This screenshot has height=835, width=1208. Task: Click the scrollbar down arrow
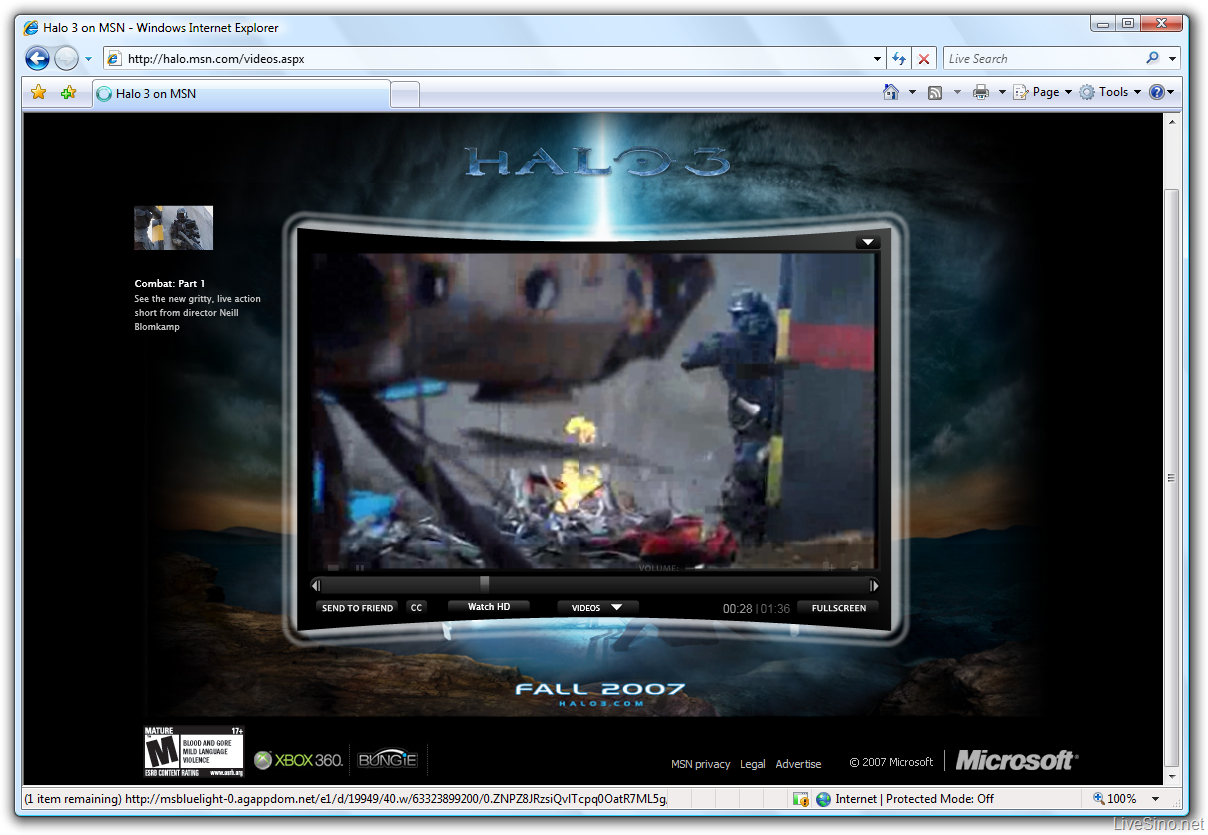coord(1173,777)
